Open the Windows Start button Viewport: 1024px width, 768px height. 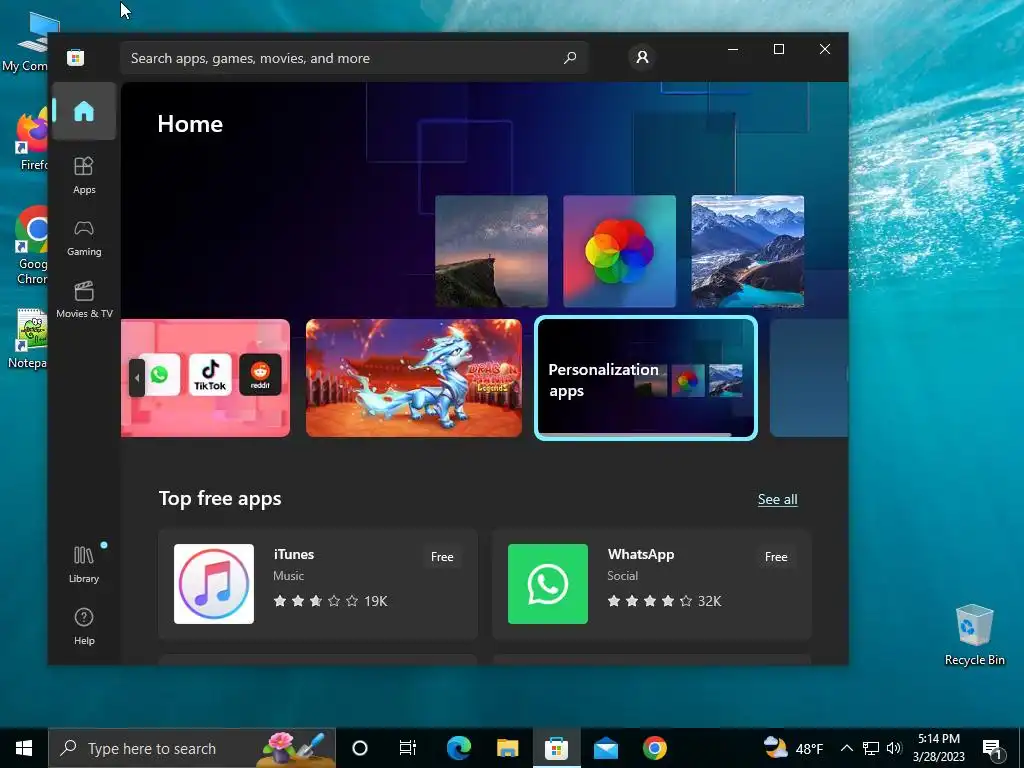pyautogui.click(x=24, y=748)
